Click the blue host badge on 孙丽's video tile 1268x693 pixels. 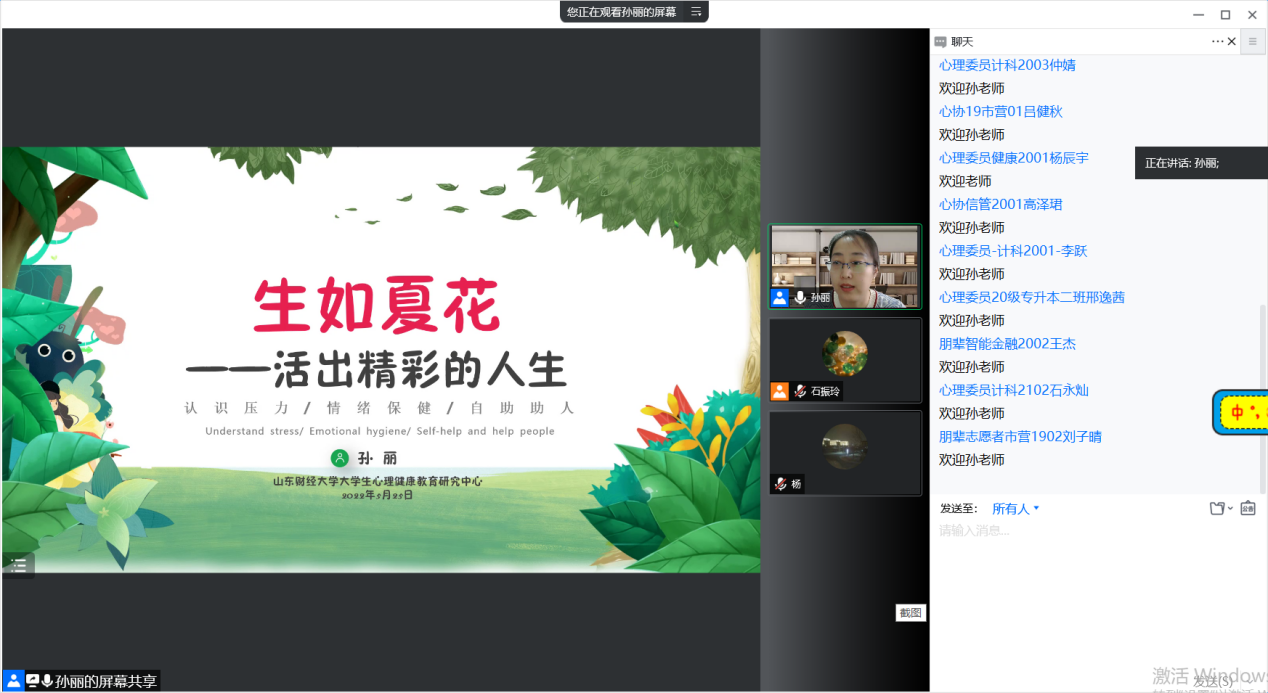pyautogui.click(x=779, y=298)
